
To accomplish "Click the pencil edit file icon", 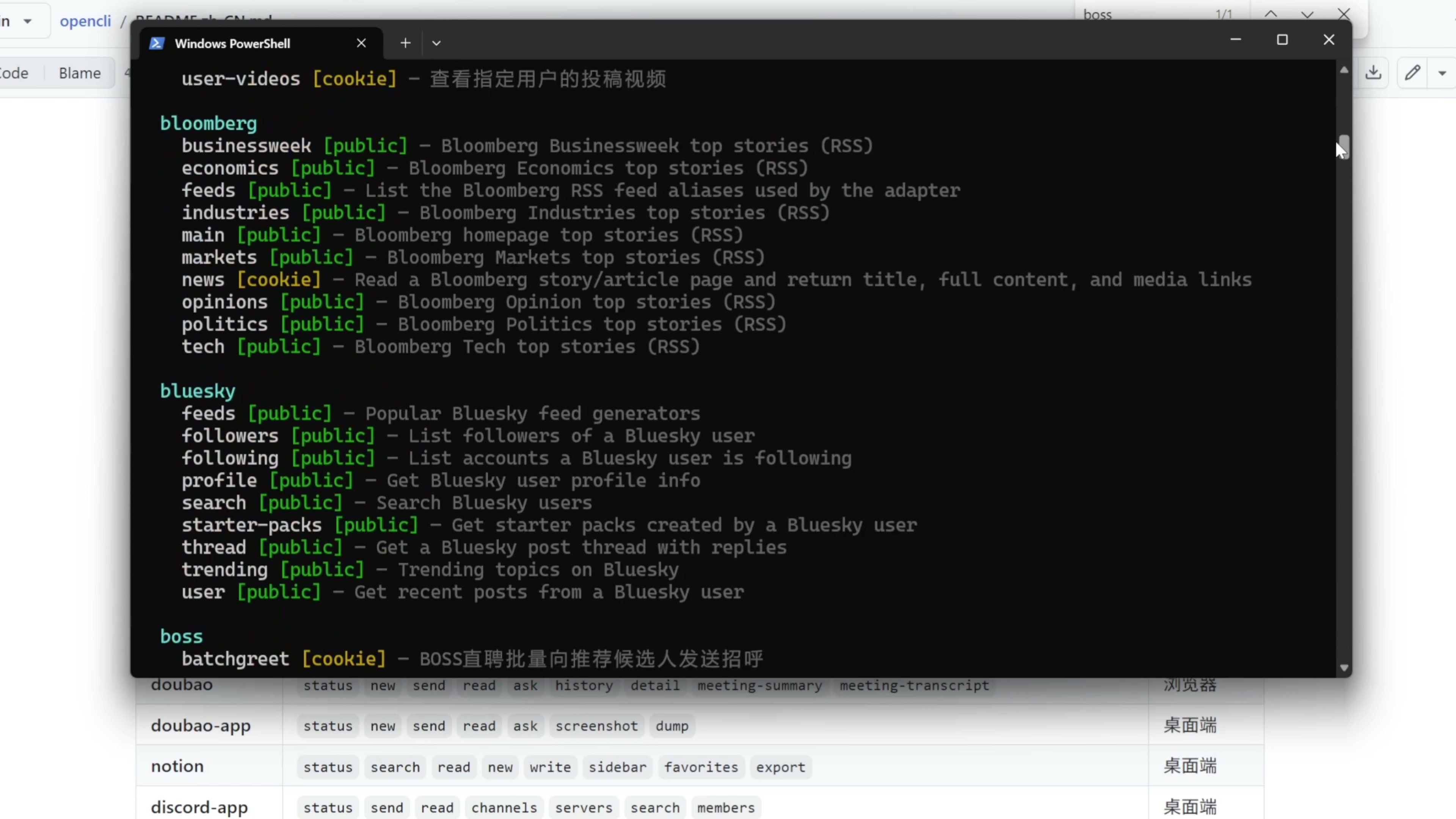I will pyautogui.click(x=1412, y=73).
